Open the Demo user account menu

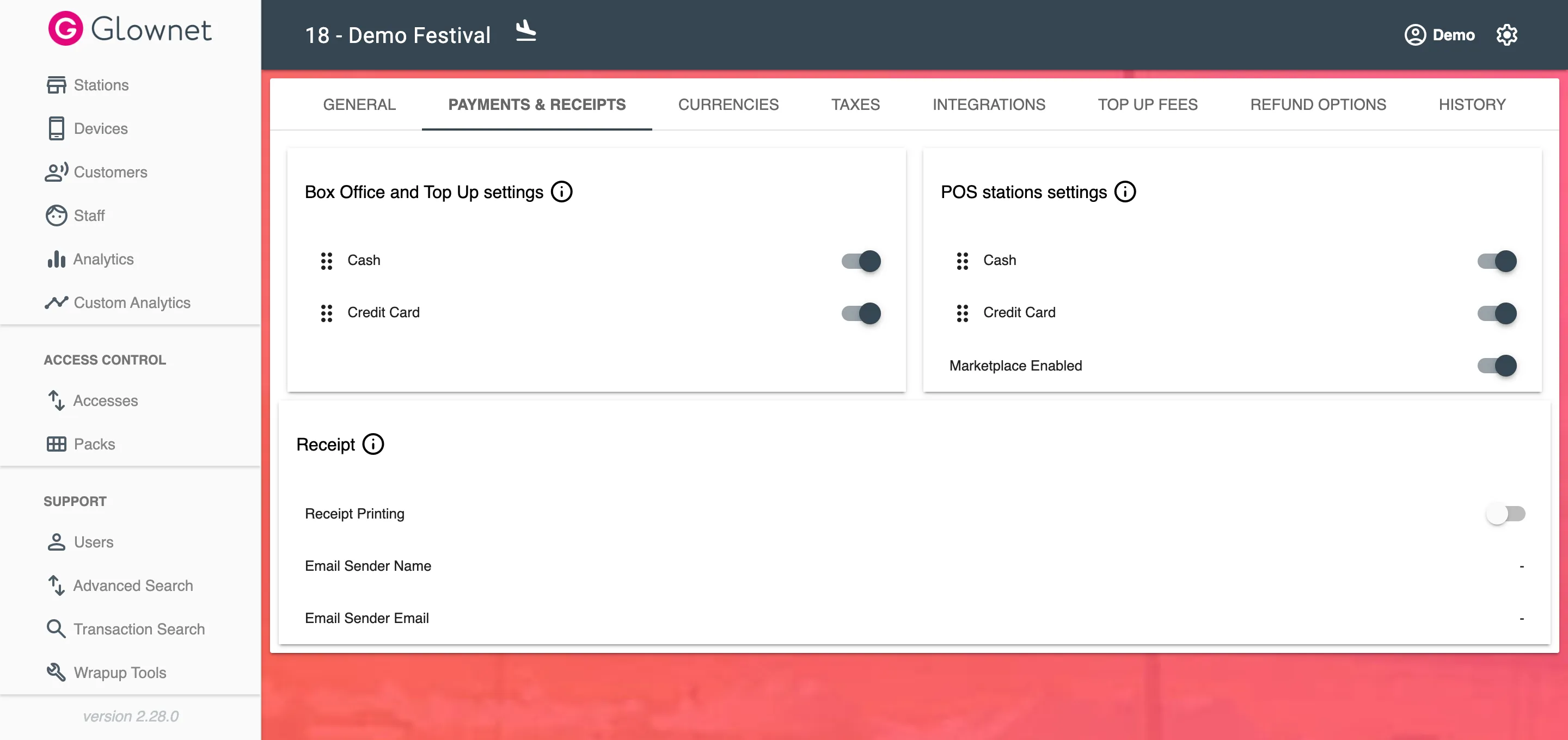(1439, 35)
